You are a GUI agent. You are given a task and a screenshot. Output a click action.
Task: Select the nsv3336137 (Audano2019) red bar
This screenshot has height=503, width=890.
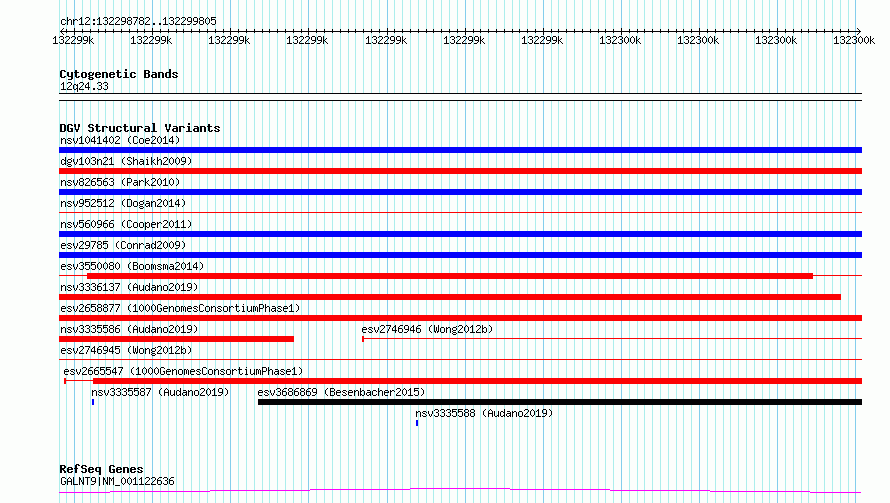pyautogui.click(x=450, y=297)
